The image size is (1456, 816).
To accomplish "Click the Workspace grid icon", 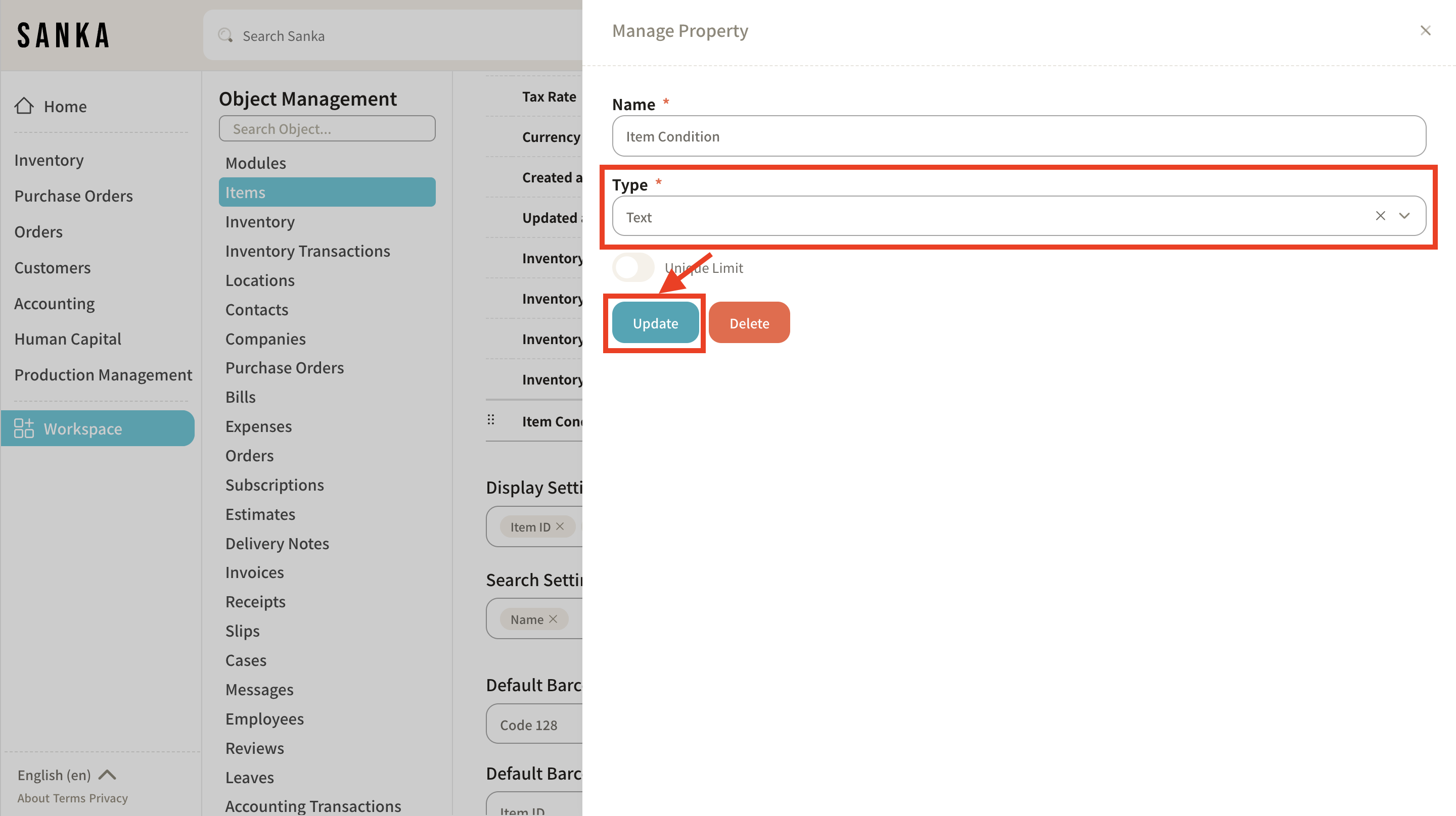I will pyautogui.click(x=24, y=428).
